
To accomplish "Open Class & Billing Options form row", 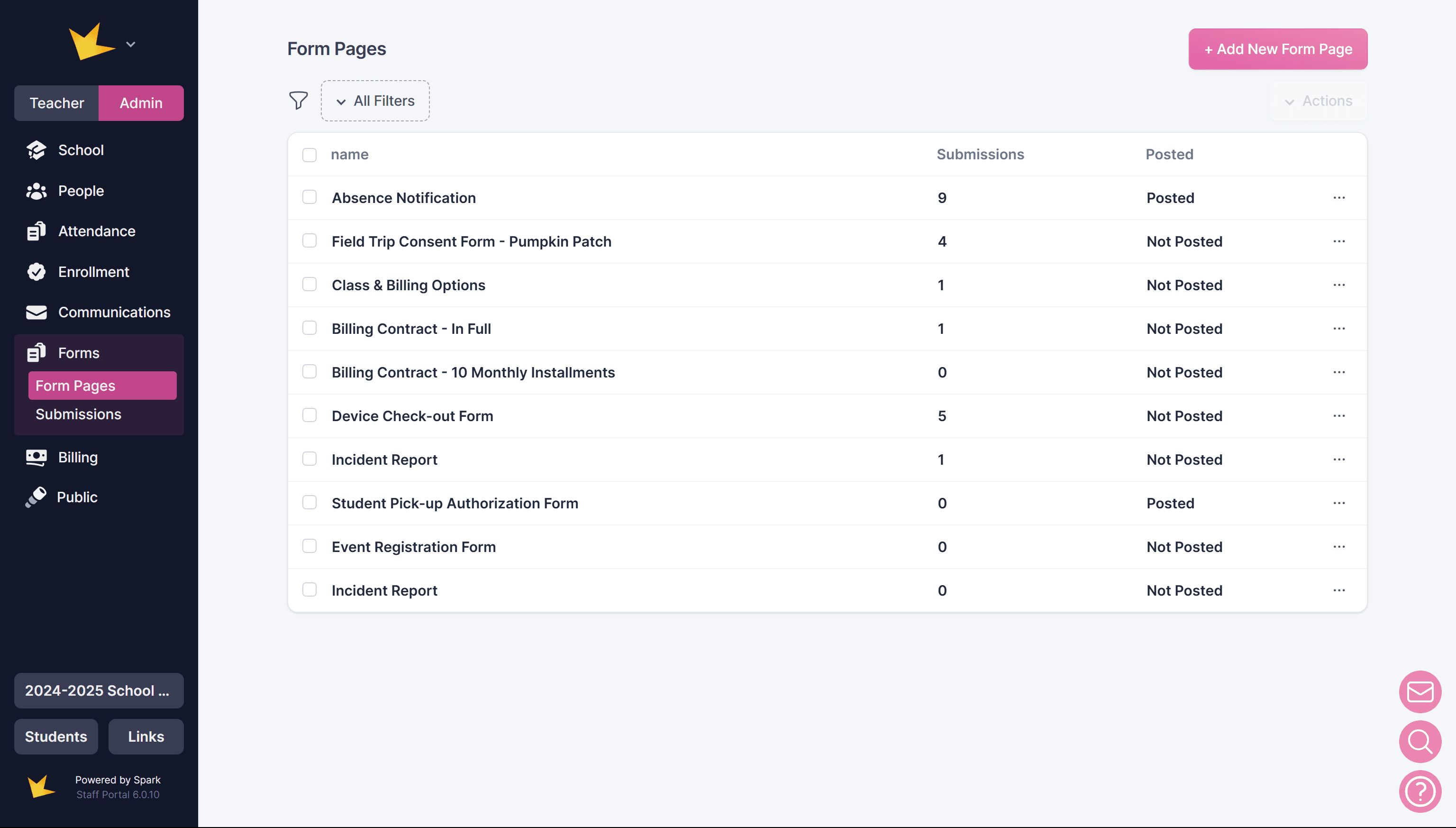I will (x=408, y=285).
